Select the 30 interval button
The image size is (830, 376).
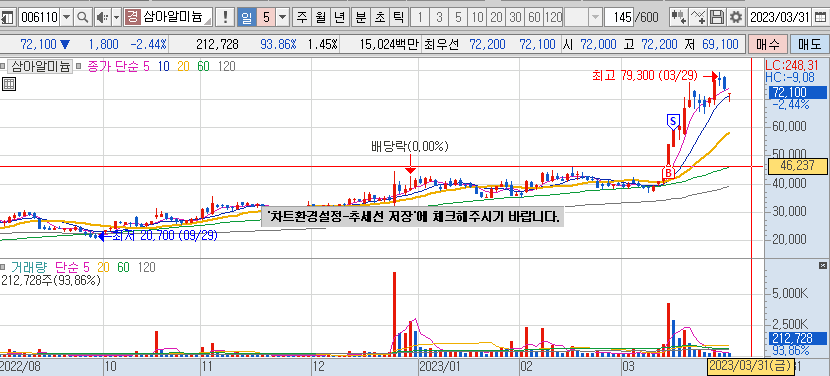pyautogui.click(x=515, y=17)
